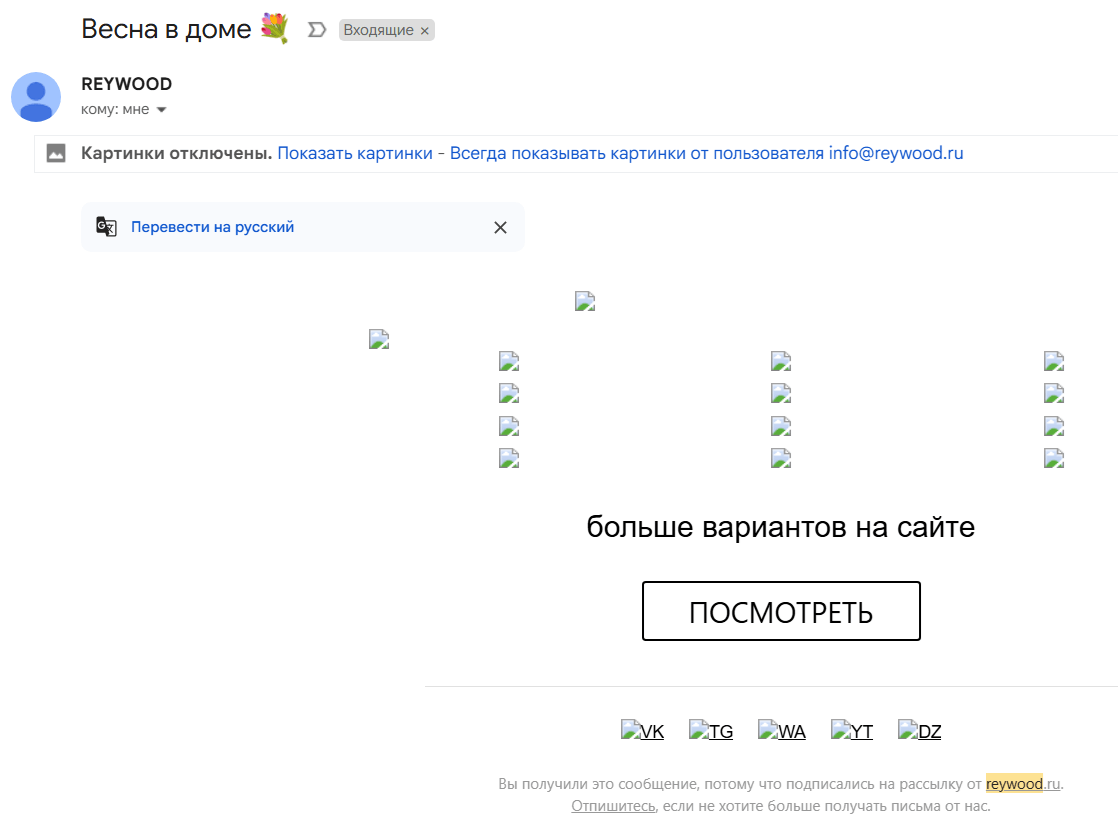Click the broken image above the email body
Image resolution: width=1118 pixels, height=830 pixels.
click(585, 302)
